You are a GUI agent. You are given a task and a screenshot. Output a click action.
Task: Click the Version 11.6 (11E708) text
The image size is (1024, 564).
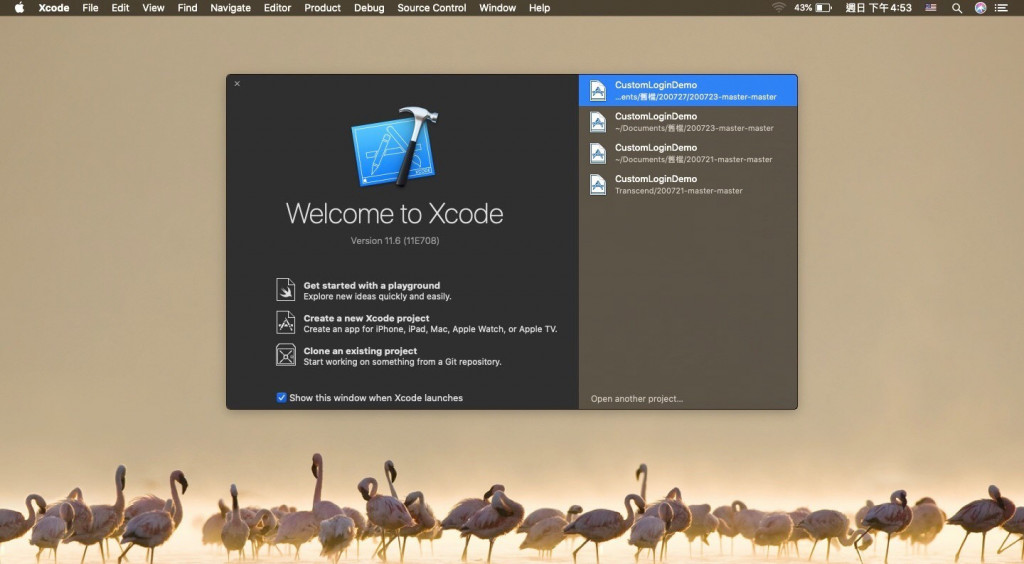coord(394,240)
